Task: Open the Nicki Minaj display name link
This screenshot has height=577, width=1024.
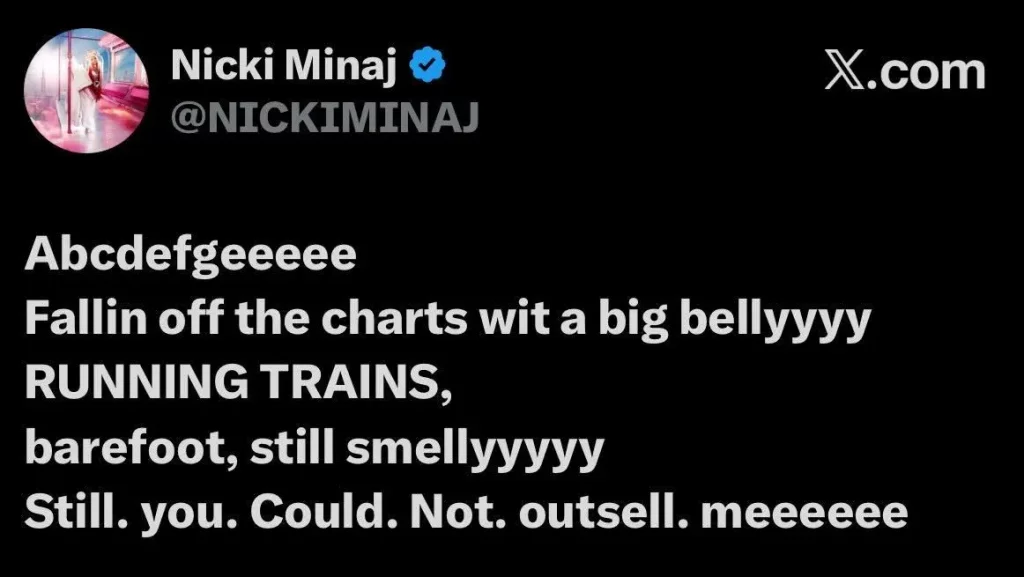Action: pos(285,65)
